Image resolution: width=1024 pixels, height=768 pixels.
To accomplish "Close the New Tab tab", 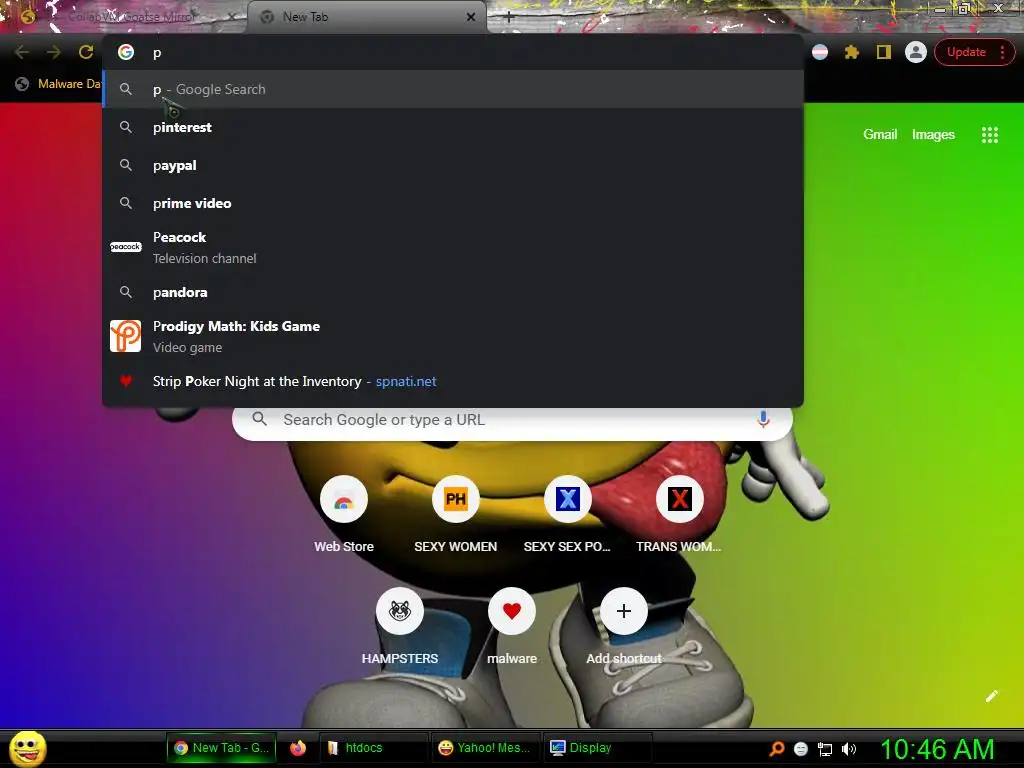I will coord(471,17).
